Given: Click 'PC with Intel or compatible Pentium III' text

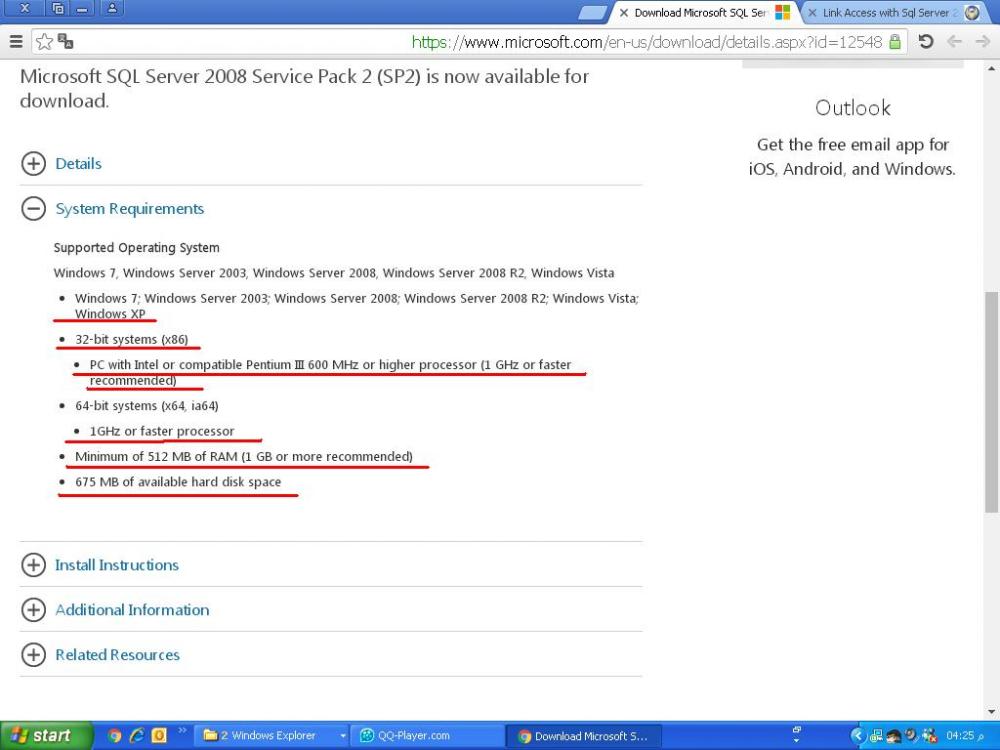Looking at the screenshot, I should 198,365.
